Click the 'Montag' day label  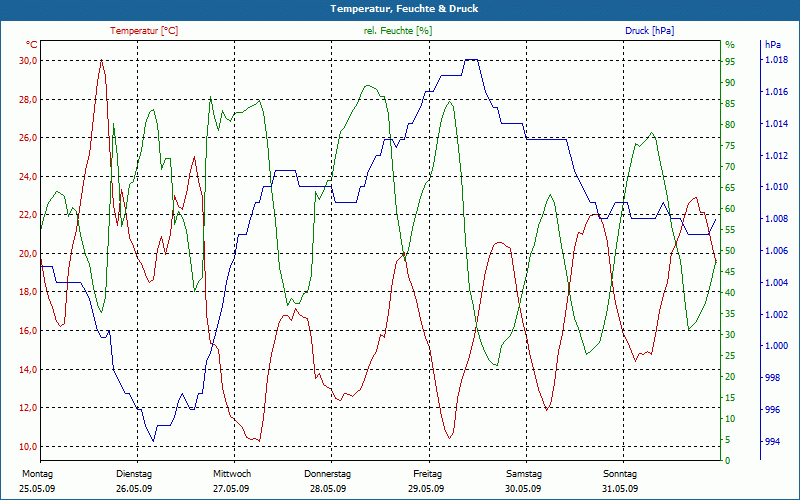[37, 474]
